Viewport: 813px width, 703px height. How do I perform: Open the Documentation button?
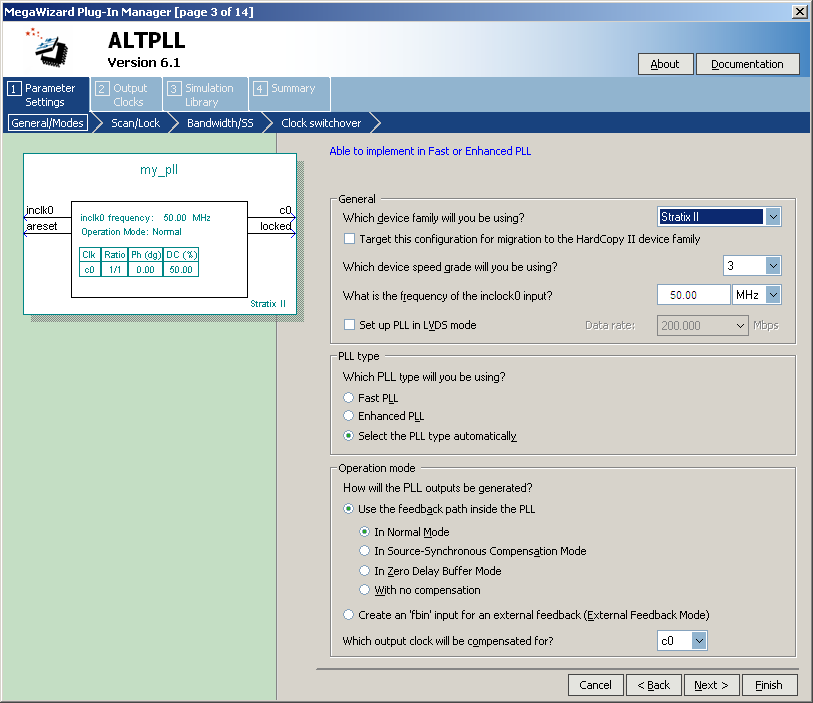[x=747, y=64]
